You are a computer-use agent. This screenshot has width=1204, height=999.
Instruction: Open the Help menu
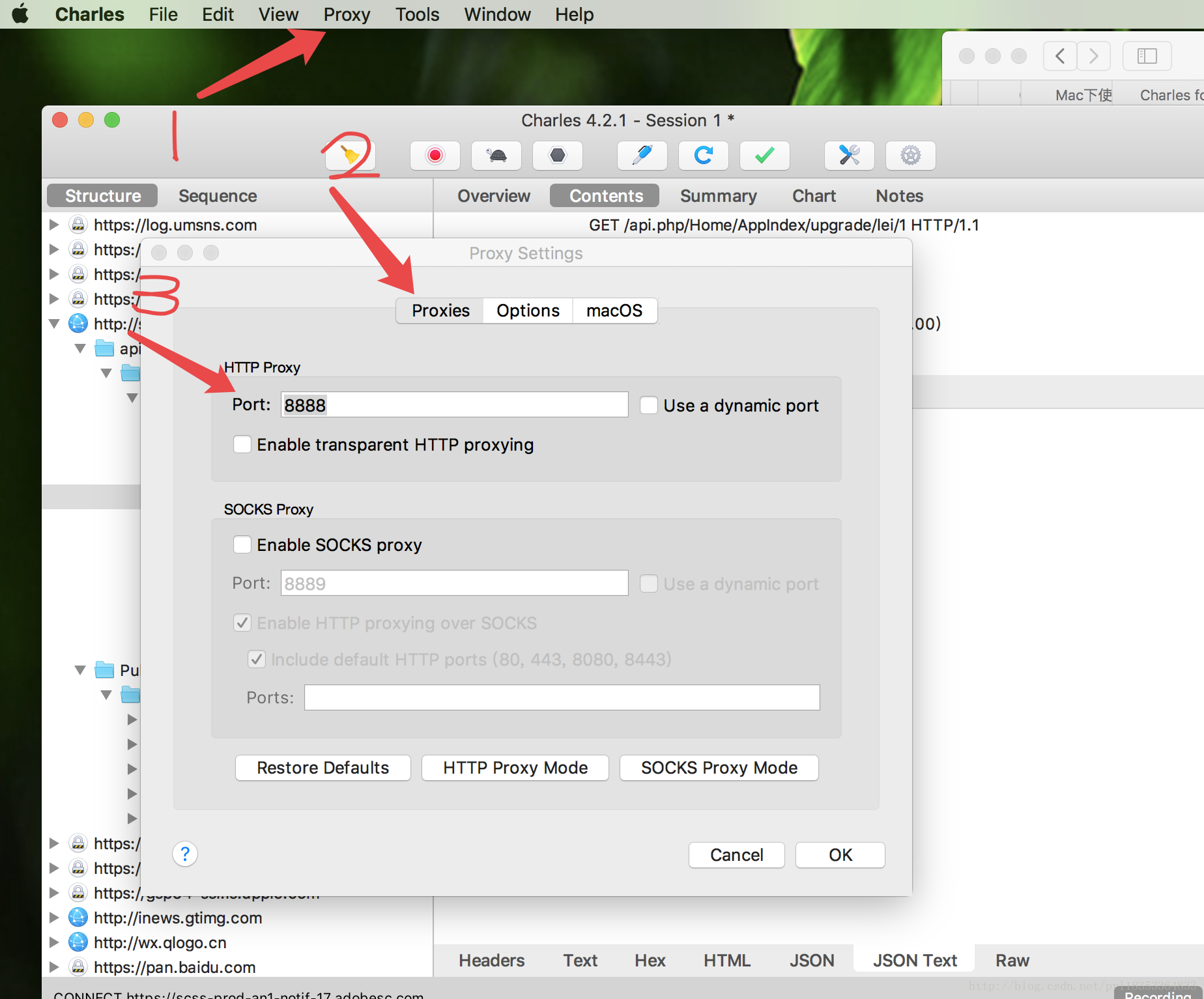574,14
